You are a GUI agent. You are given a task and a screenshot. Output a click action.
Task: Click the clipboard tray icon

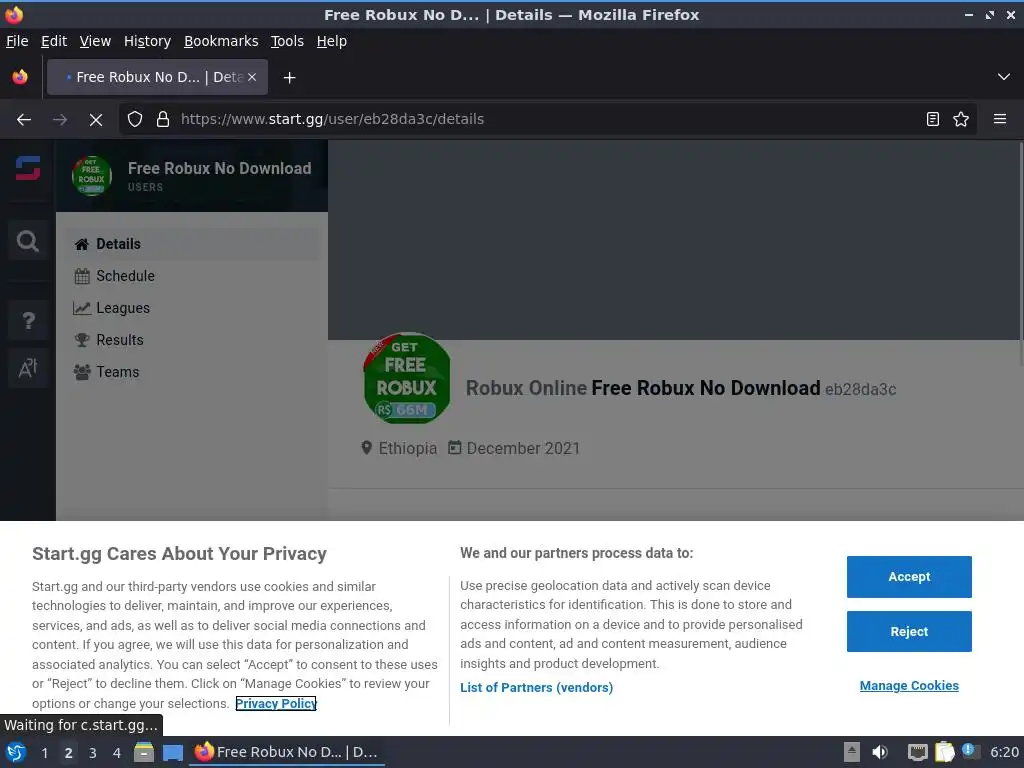click(944, 752)
